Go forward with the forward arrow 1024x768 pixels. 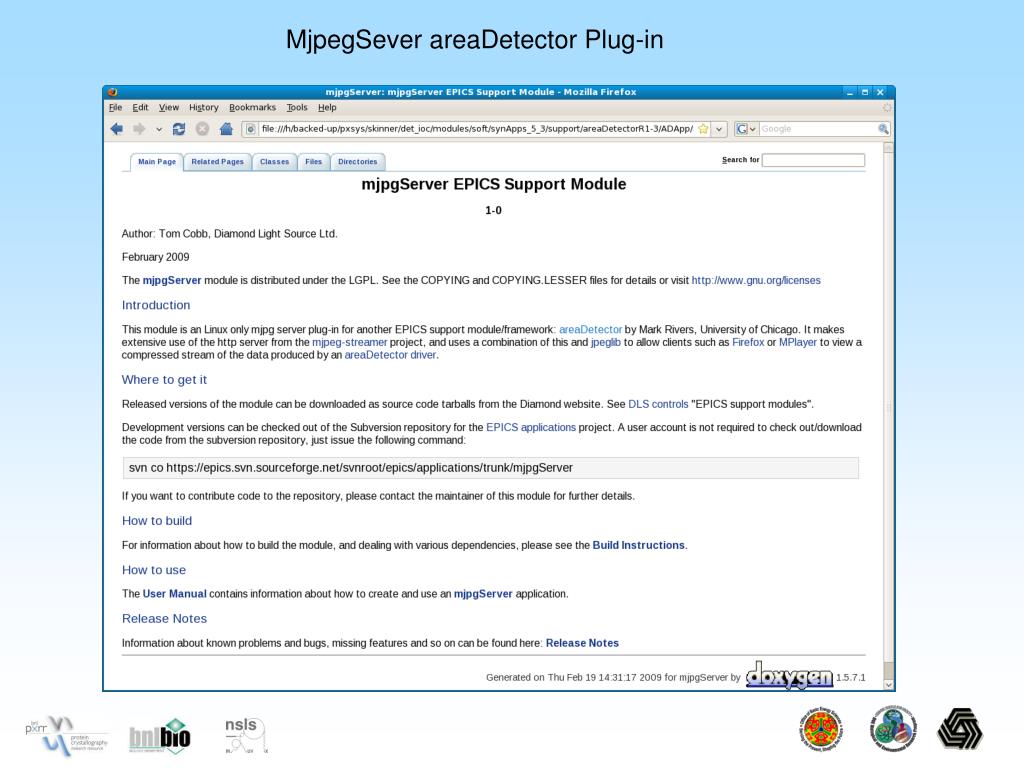[x=139, y=129]
